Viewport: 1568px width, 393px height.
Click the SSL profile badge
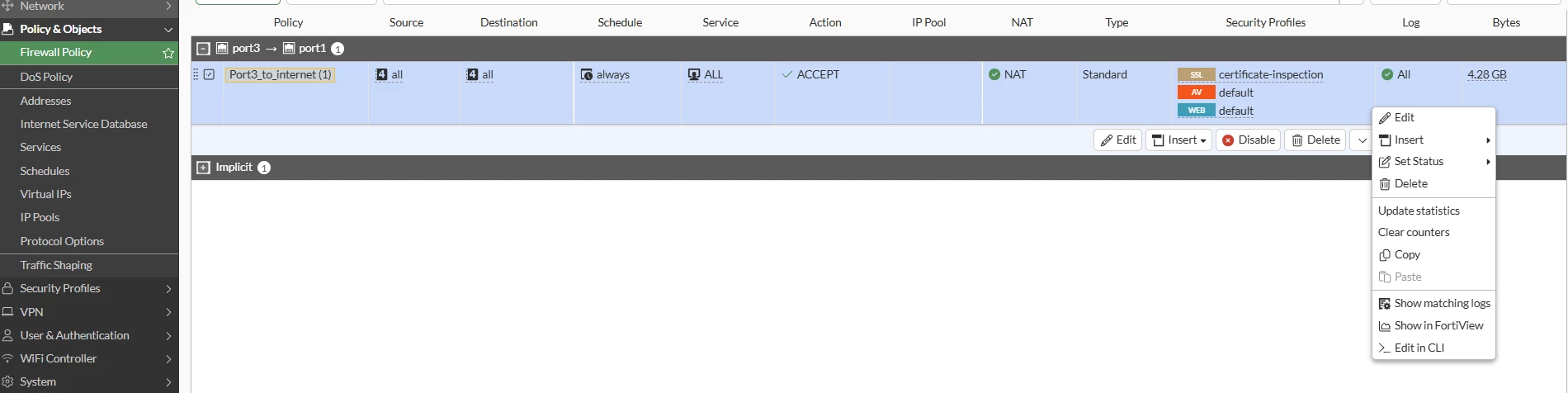pyautogui.click(x=1197, y=74)
